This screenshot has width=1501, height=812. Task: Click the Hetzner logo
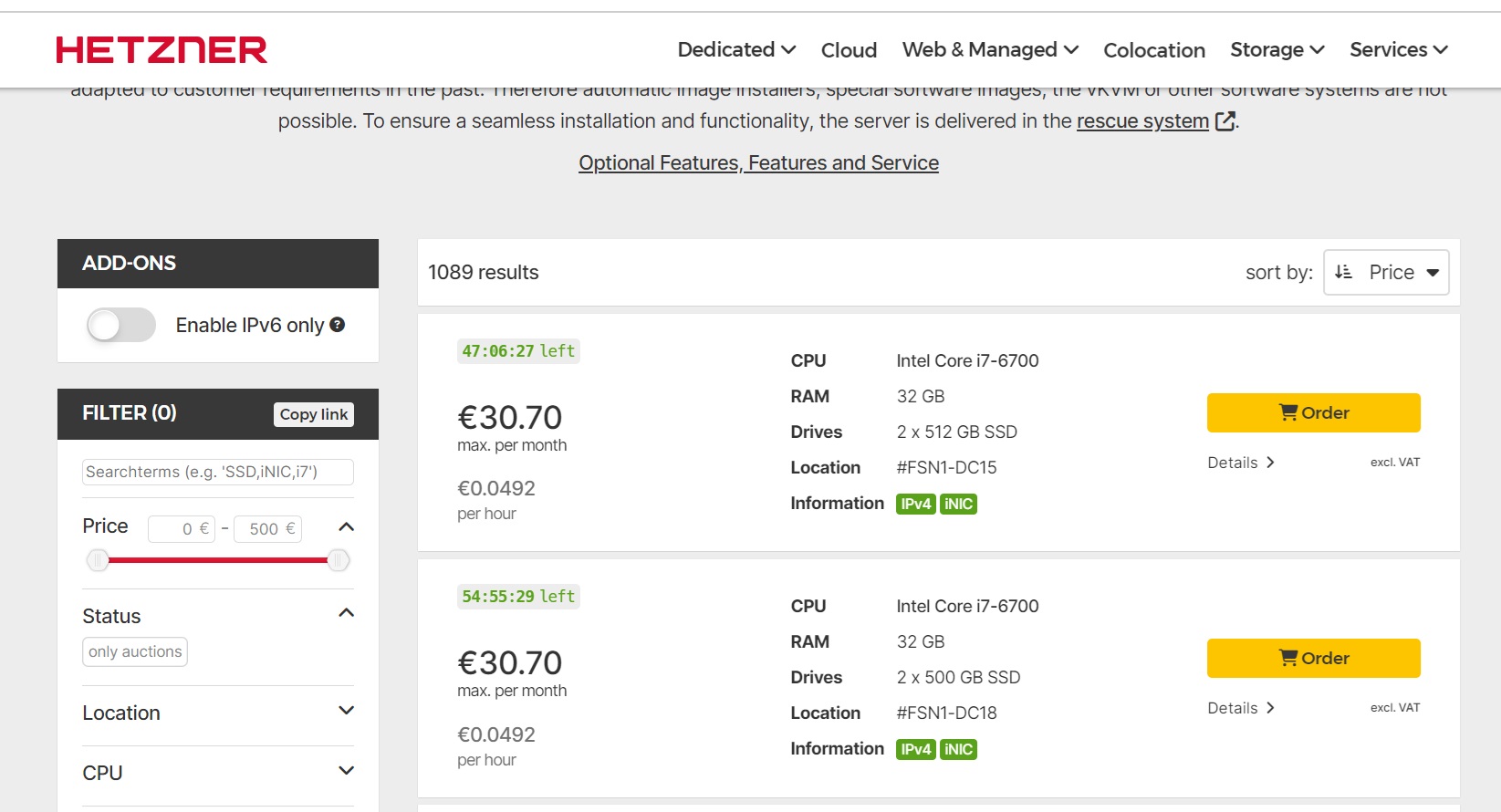pos(162,50)
